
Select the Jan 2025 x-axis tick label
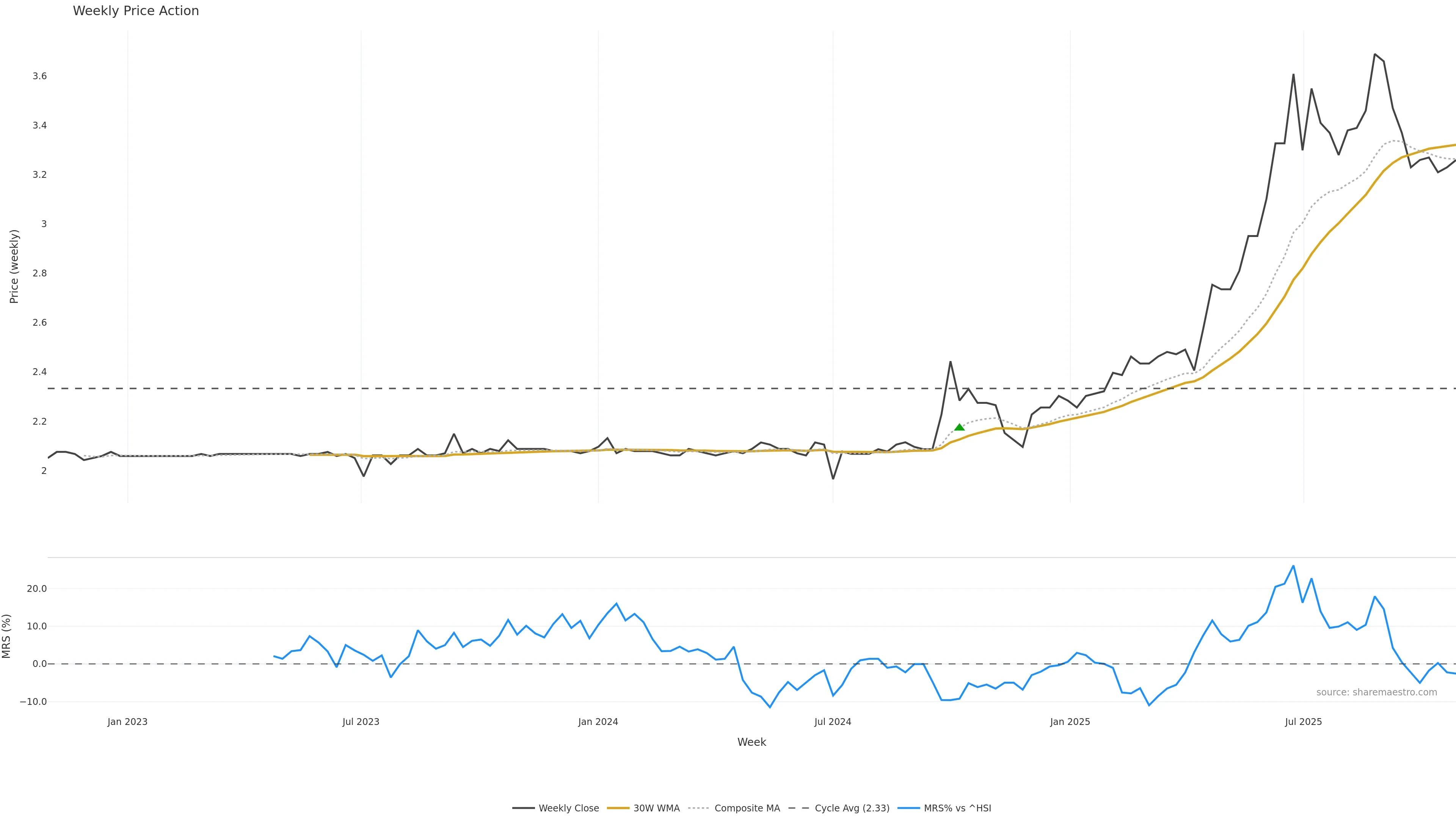pos(1070,722)
